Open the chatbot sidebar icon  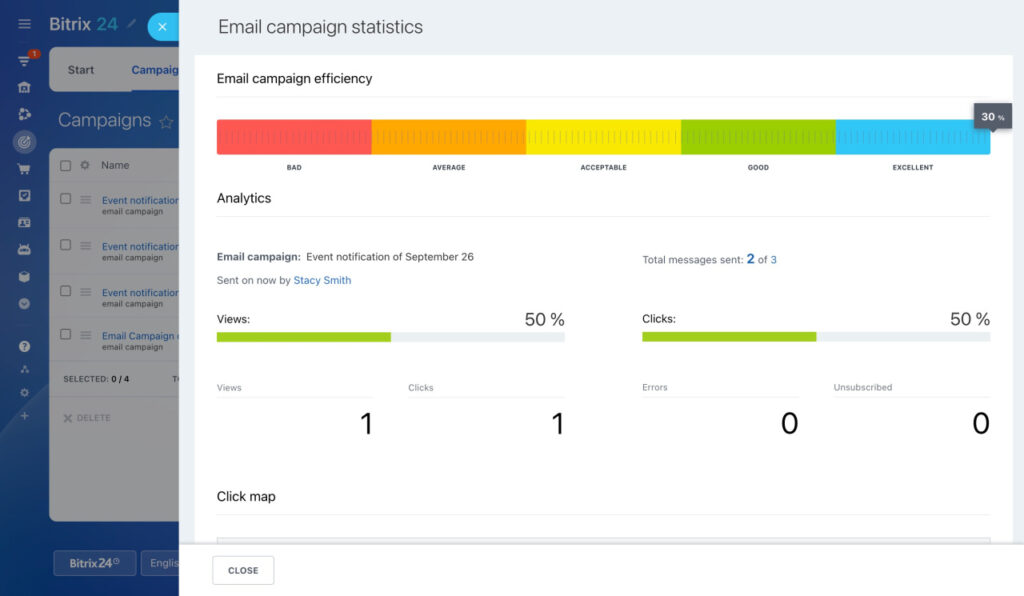pos(24,249)
